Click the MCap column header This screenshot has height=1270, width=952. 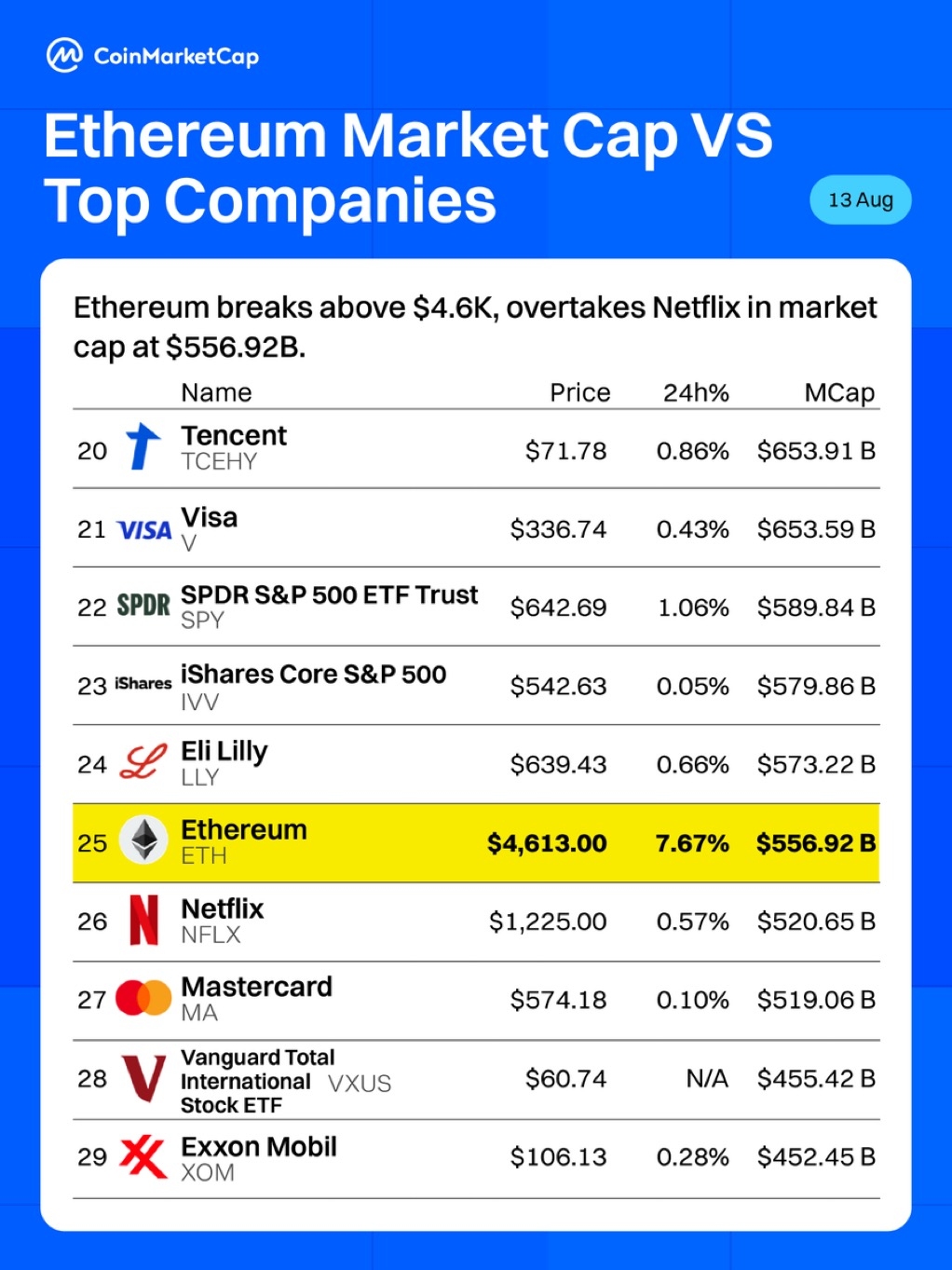click(x=839, y=392)
